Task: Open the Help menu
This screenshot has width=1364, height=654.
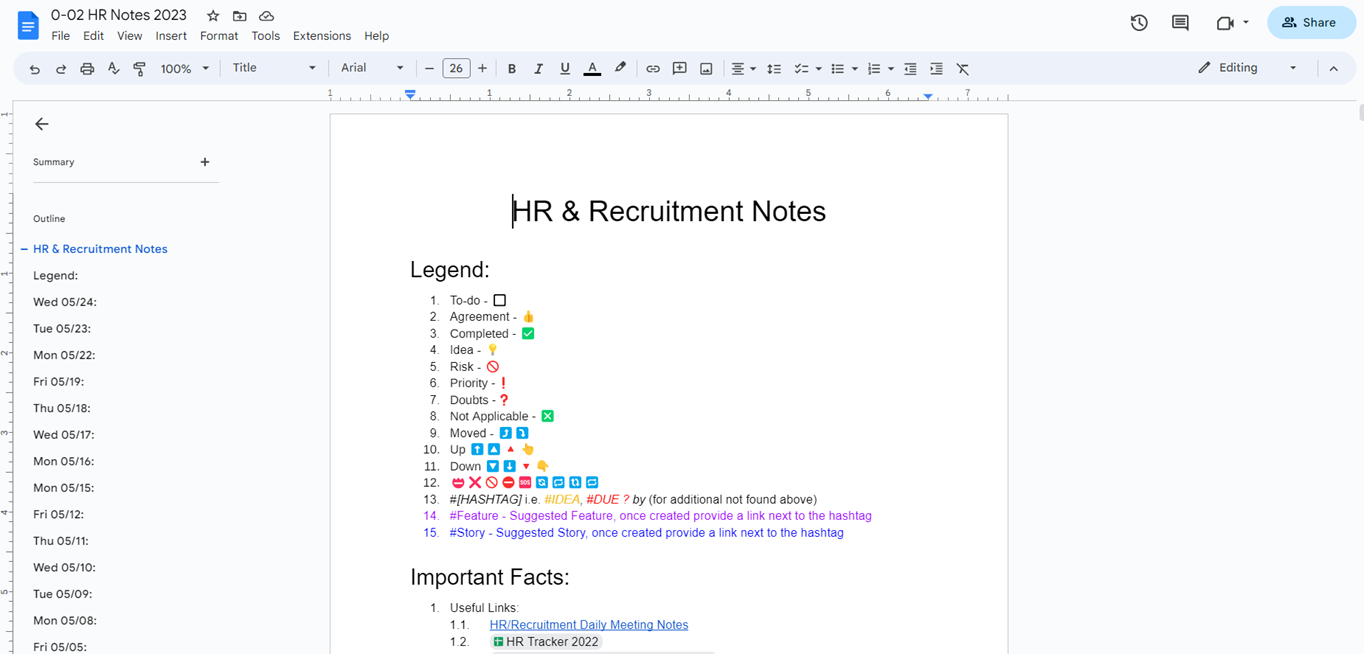Action: (x=376, y=36)
